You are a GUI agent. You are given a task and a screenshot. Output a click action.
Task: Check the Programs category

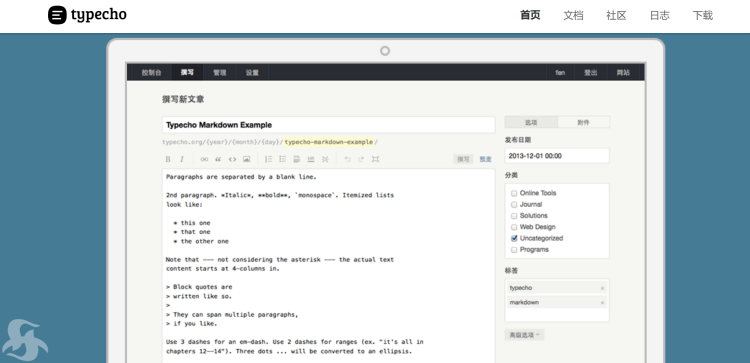tap(514, 250)
